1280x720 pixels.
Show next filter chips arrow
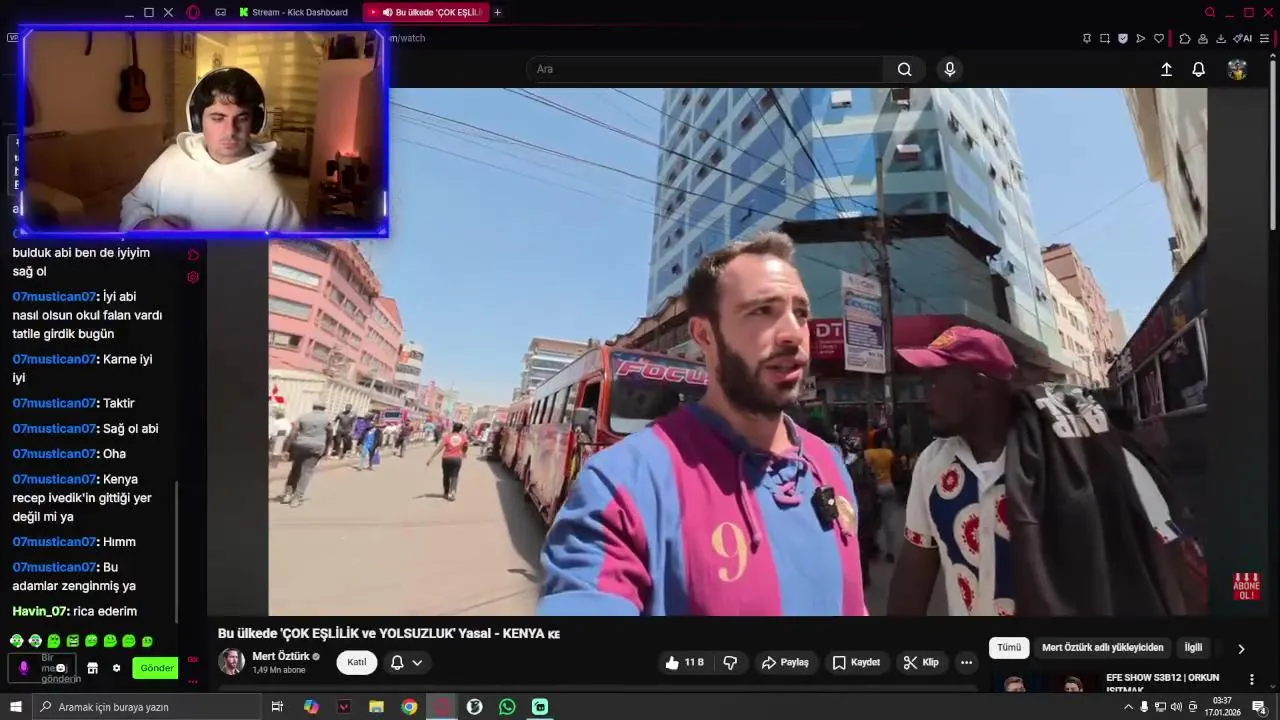[1241, 648]
